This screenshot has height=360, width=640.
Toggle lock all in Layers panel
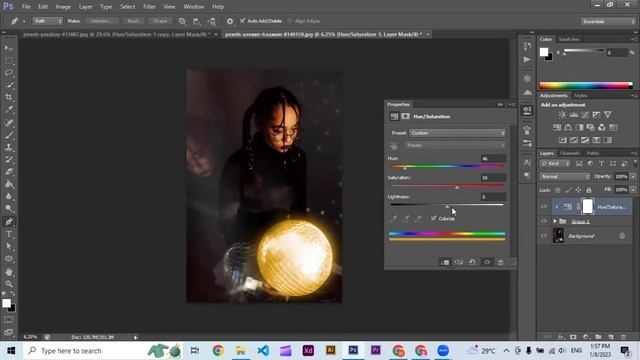(589, 190)
